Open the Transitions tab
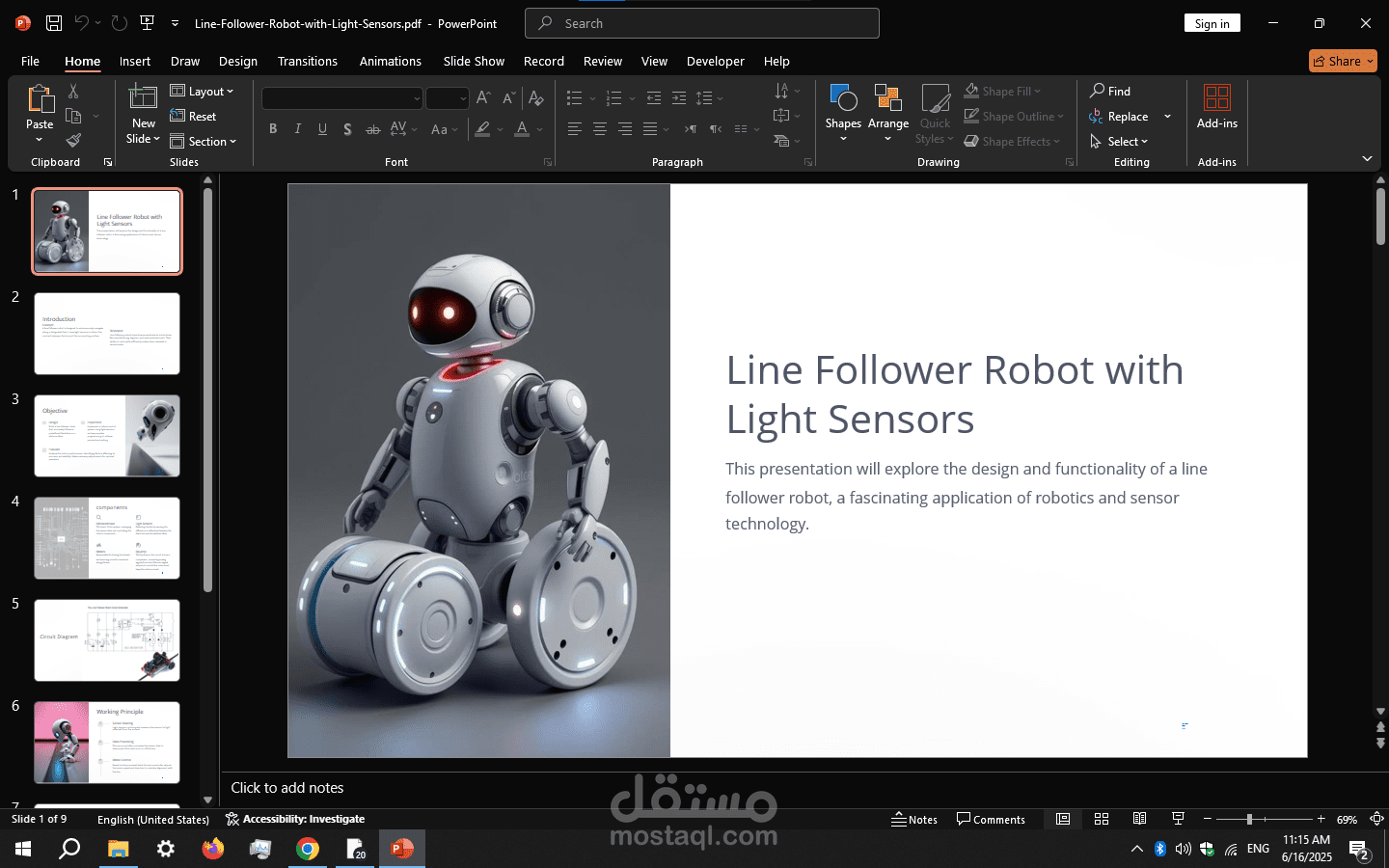The height and width of the screenshot is (868, 1389). [308, 61]
